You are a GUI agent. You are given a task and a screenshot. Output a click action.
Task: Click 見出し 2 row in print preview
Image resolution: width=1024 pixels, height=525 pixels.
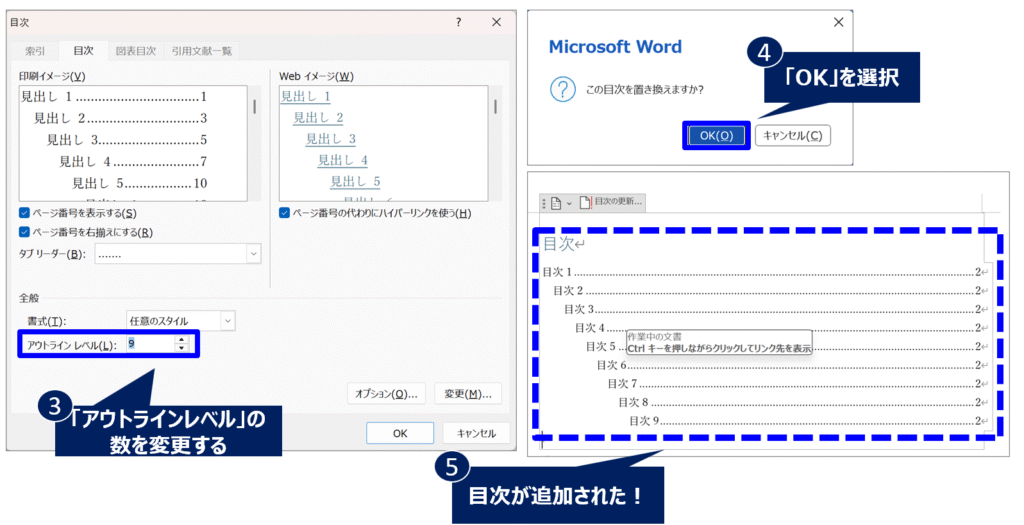point(121,118)
